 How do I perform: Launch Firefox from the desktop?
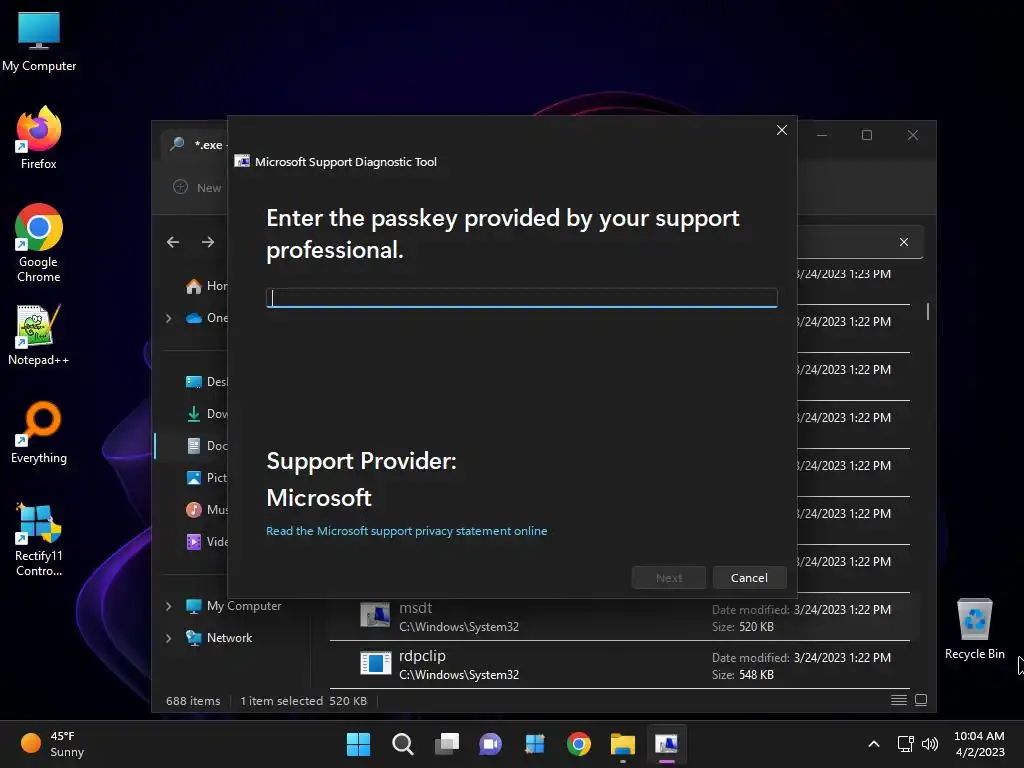(39, 138)
